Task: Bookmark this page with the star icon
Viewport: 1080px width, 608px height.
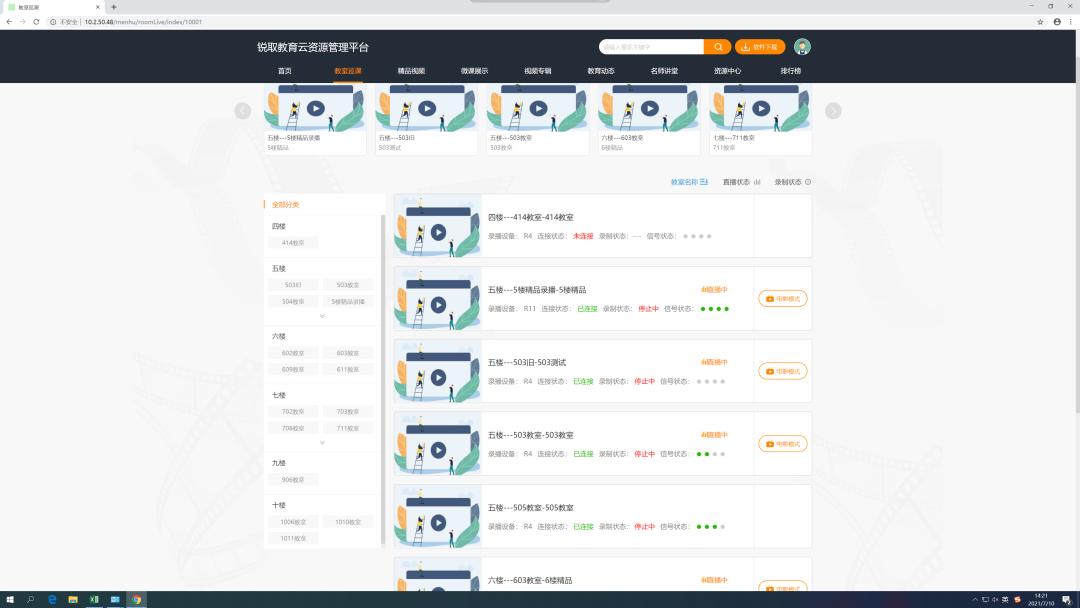Action: (x=1040, y=21)
